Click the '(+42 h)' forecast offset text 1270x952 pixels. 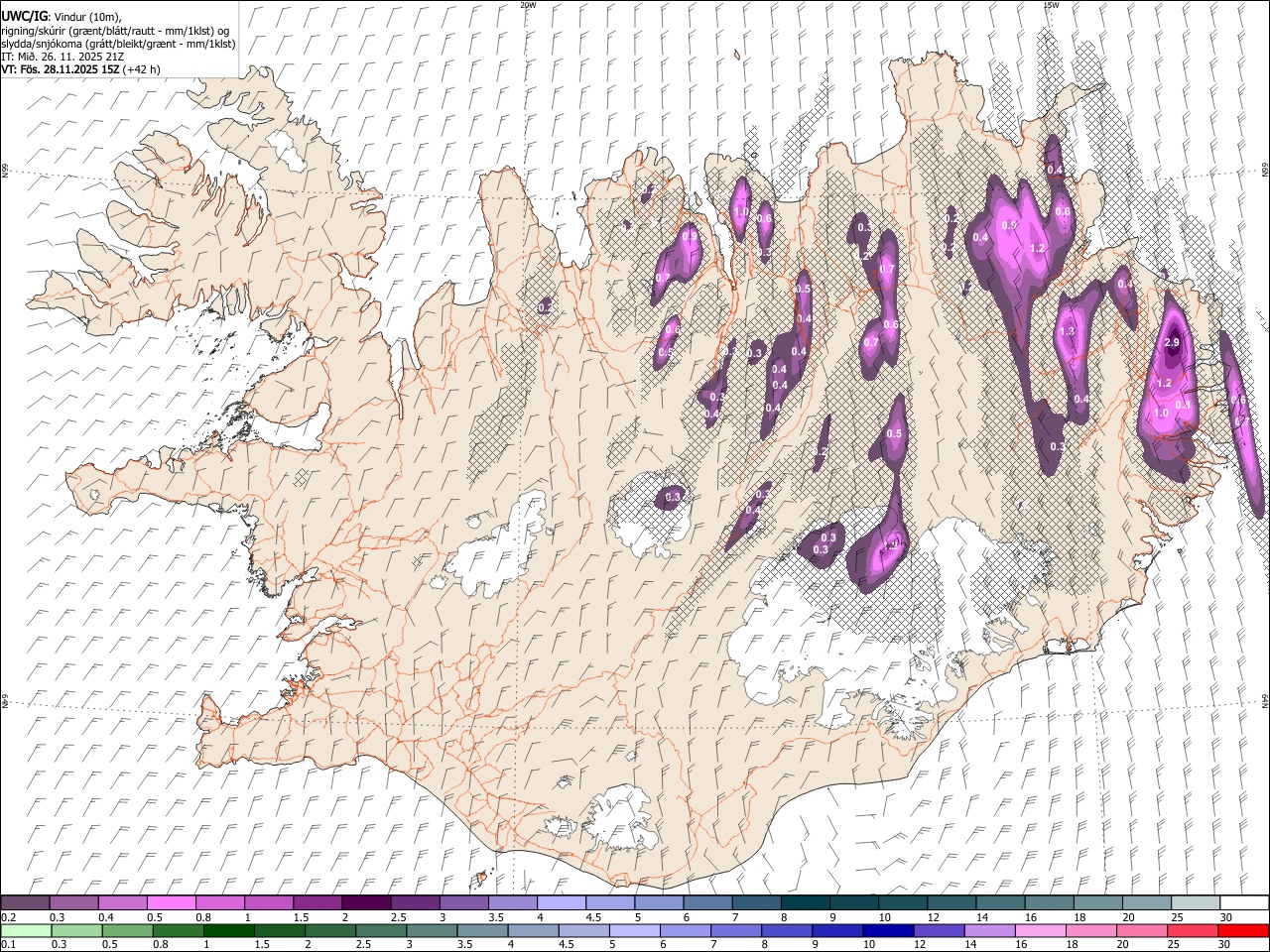click(x=142, y=69)
